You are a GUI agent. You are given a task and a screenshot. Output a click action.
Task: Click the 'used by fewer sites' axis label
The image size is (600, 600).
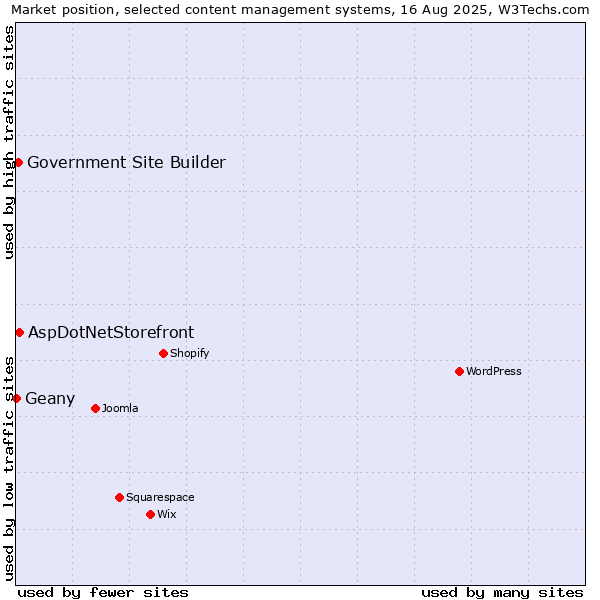click(103, 593)
